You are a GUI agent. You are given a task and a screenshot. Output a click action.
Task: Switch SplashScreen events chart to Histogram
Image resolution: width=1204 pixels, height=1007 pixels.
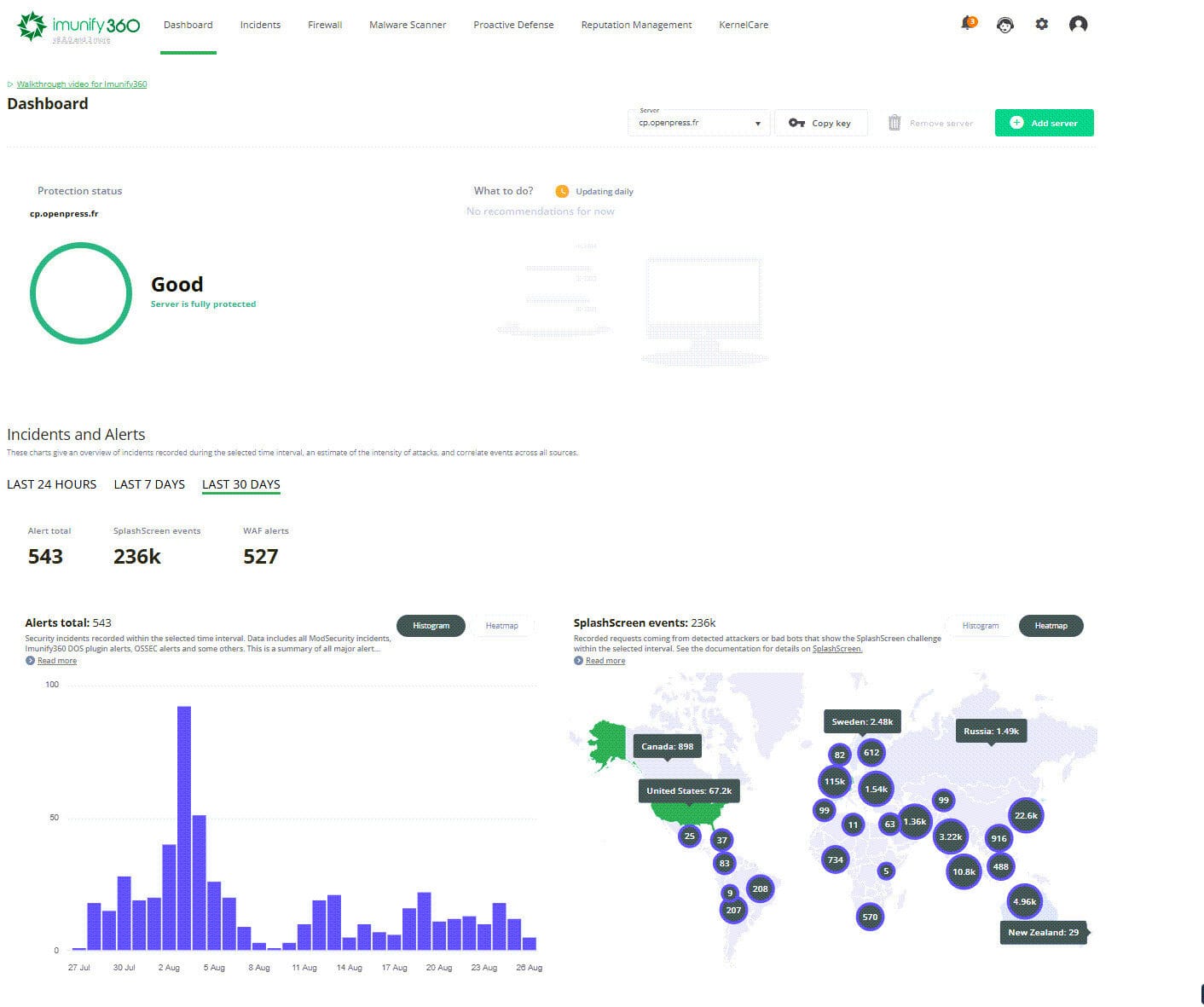981,626
